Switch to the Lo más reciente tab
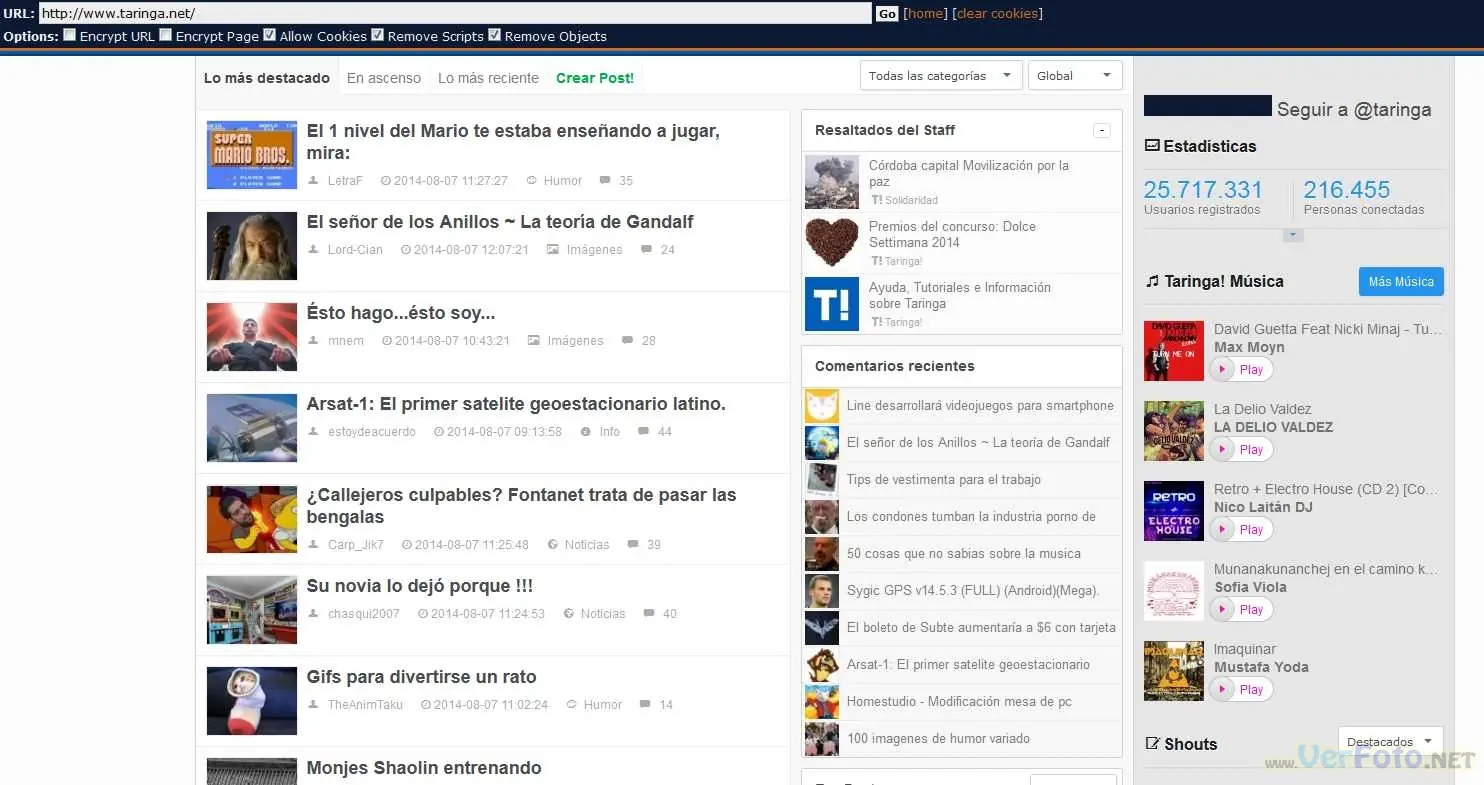Viewport: 1484px width, 785px height. [488, 78]
